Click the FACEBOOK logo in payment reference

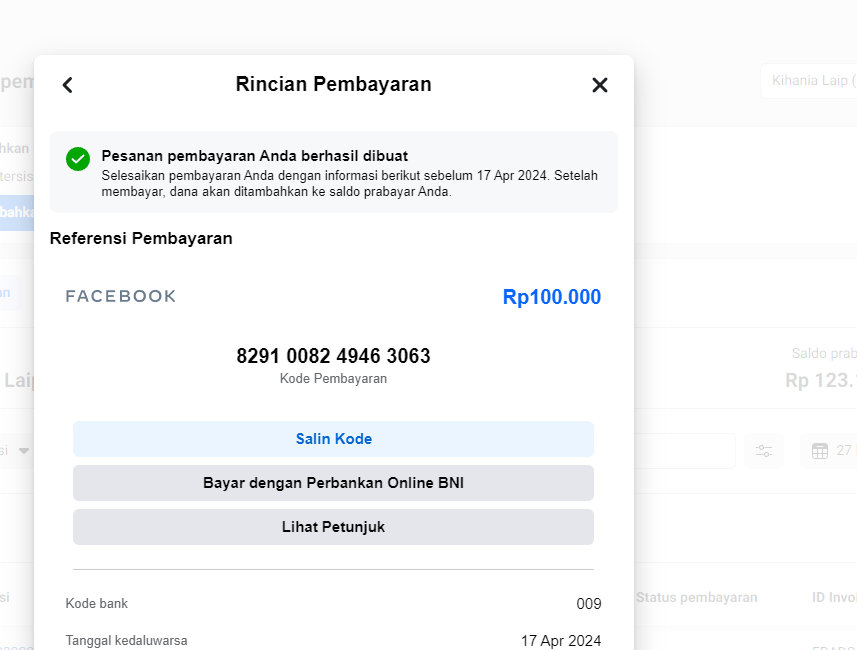tap(121, 296)
